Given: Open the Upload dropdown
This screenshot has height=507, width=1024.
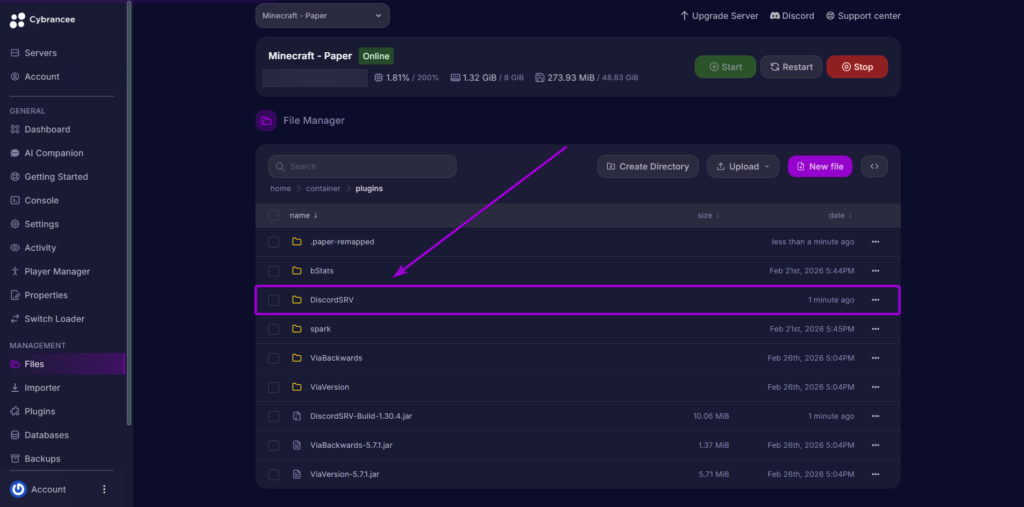Looking at the screenshot, I should pos(743,167).
